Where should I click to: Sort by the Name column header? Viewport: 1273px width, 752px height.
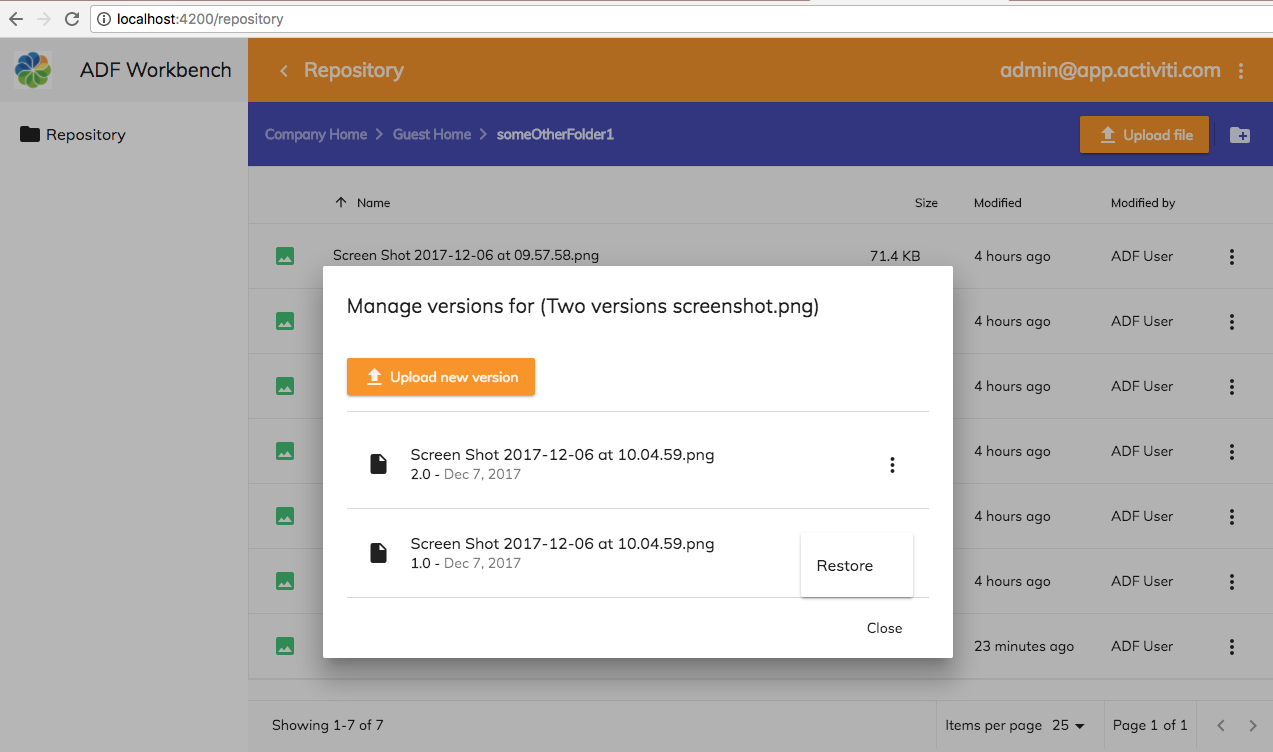[373, 203]
